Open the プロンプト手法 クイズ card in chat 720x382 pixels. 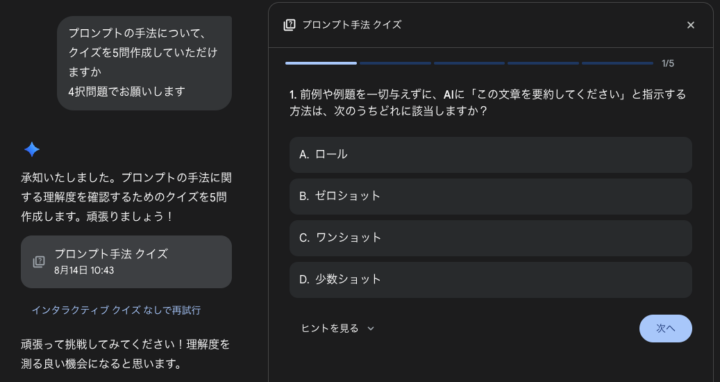coord(126,262)
